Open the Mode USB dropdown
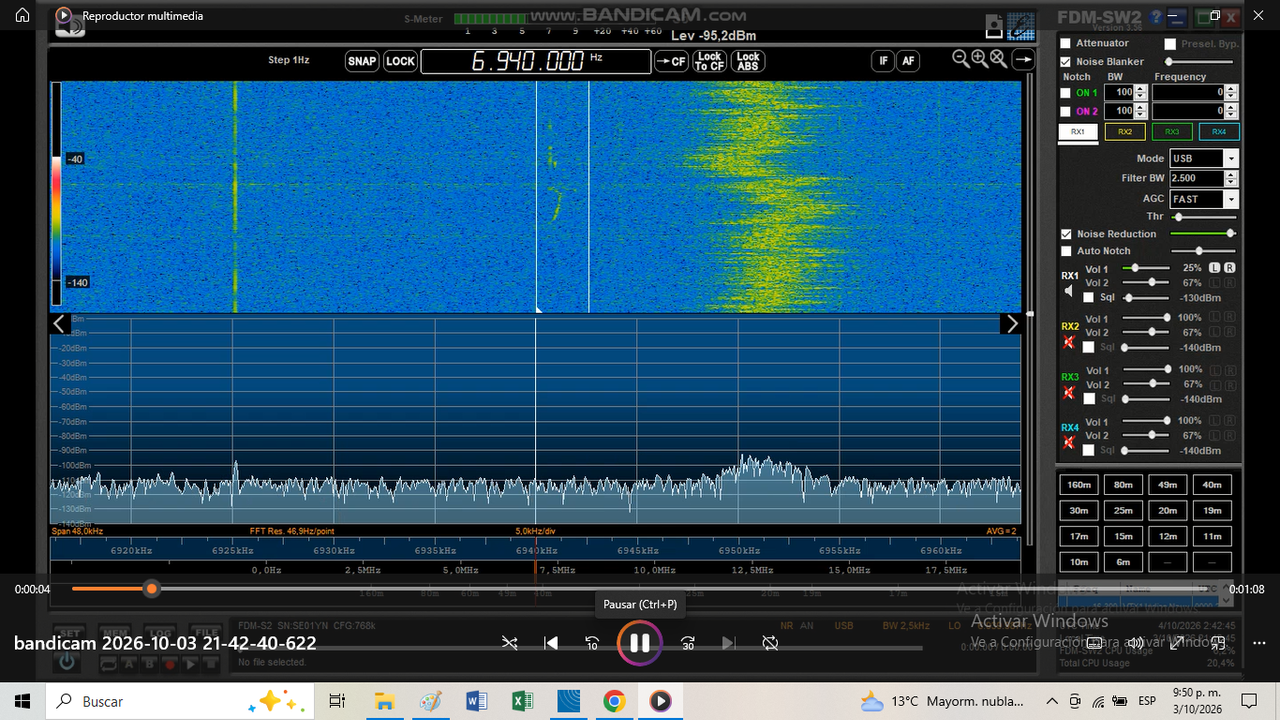 1231,158
